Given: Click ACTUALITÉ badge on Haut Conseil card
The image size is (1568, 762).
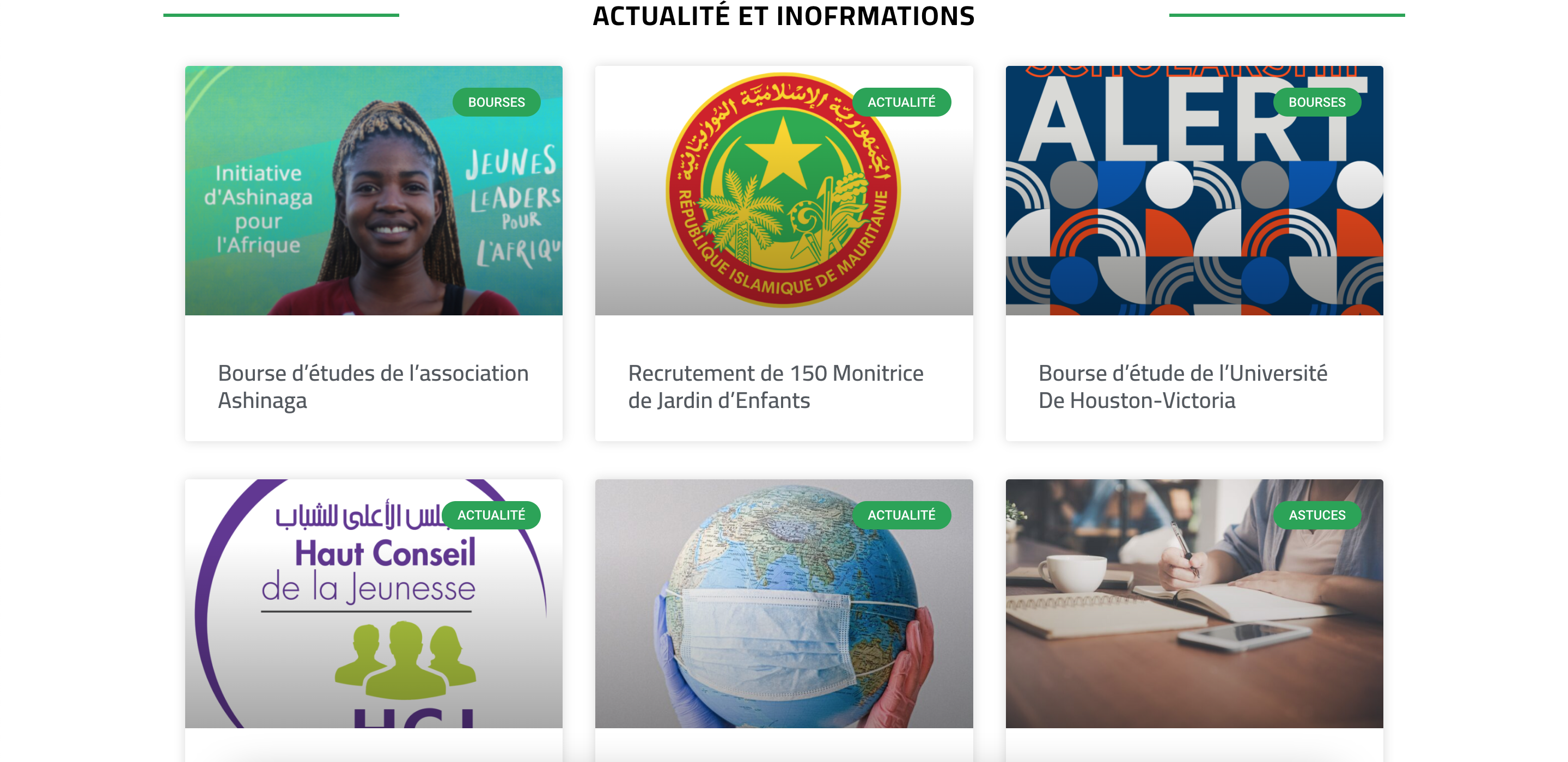Looking at the screenshot, I should 491,515.
